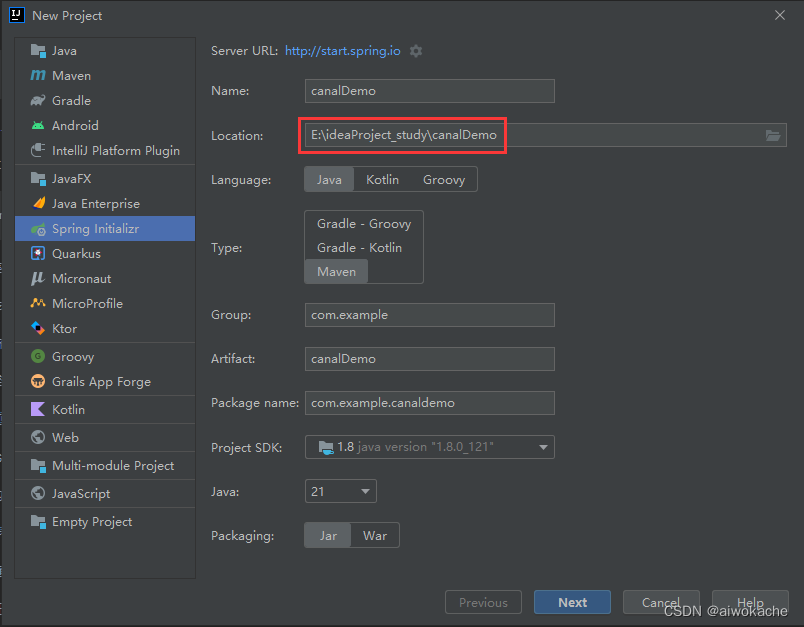The height and width of the screenshot is (627, 804).
Task: Click the Package name field
Action: (430, 403)
